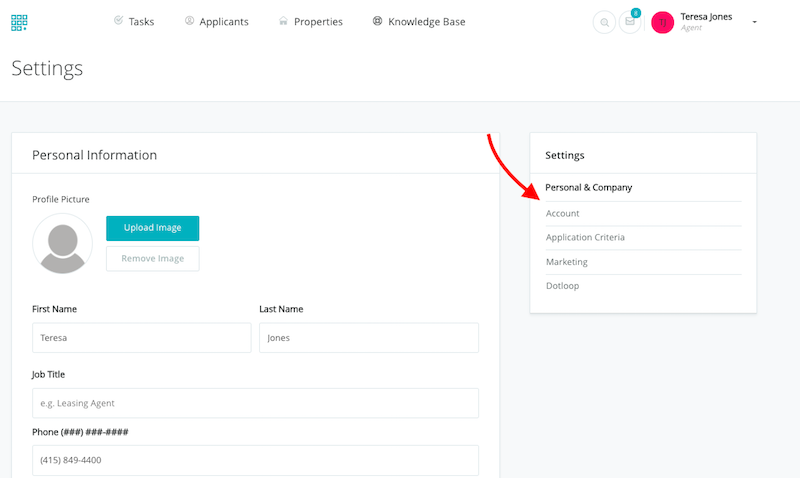Select the Dotloop settings link
The height and width of the screenshot is (478, 800).
pos(563,286)
